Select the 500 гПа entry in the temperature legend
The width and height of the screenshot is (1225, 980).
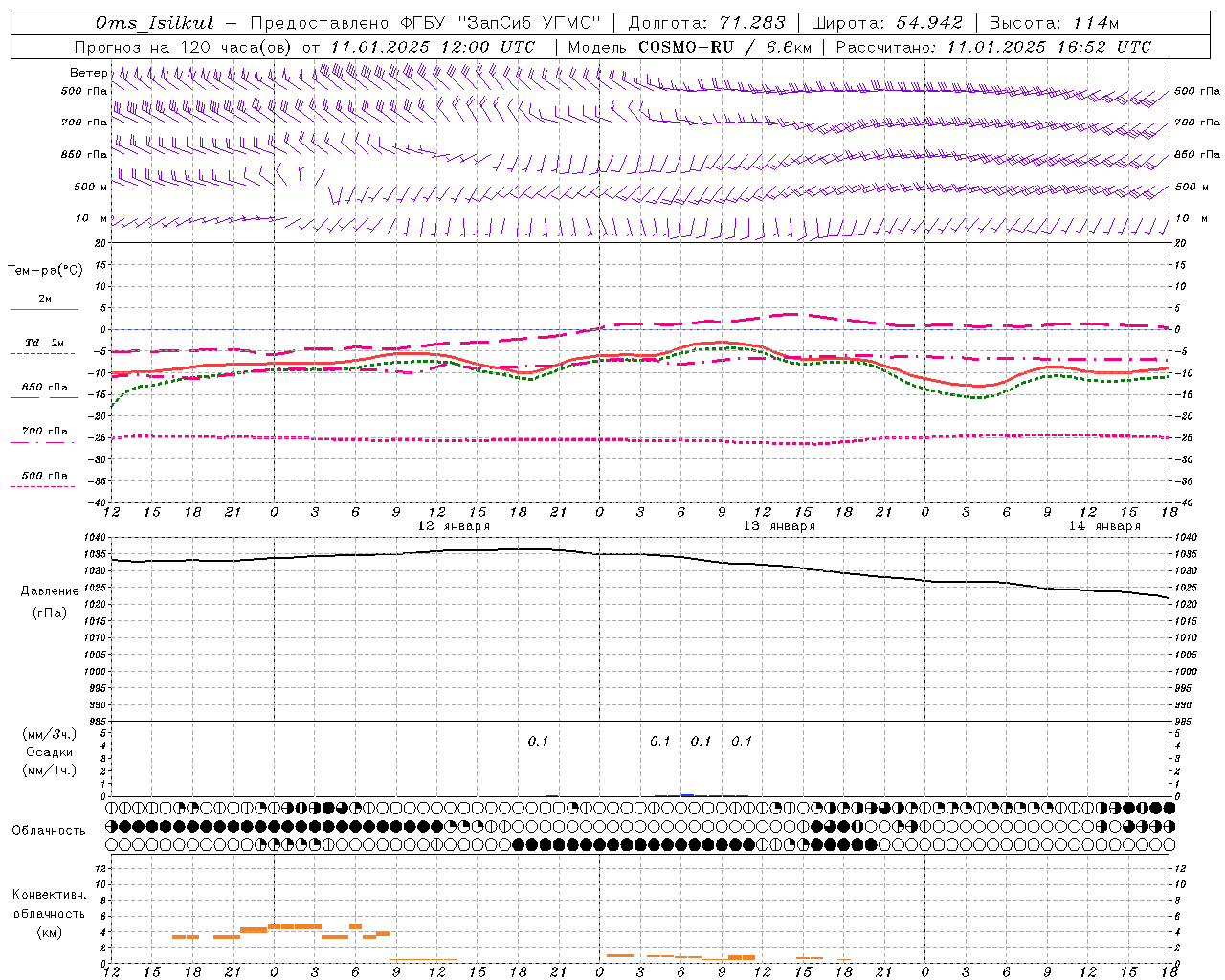45,476
